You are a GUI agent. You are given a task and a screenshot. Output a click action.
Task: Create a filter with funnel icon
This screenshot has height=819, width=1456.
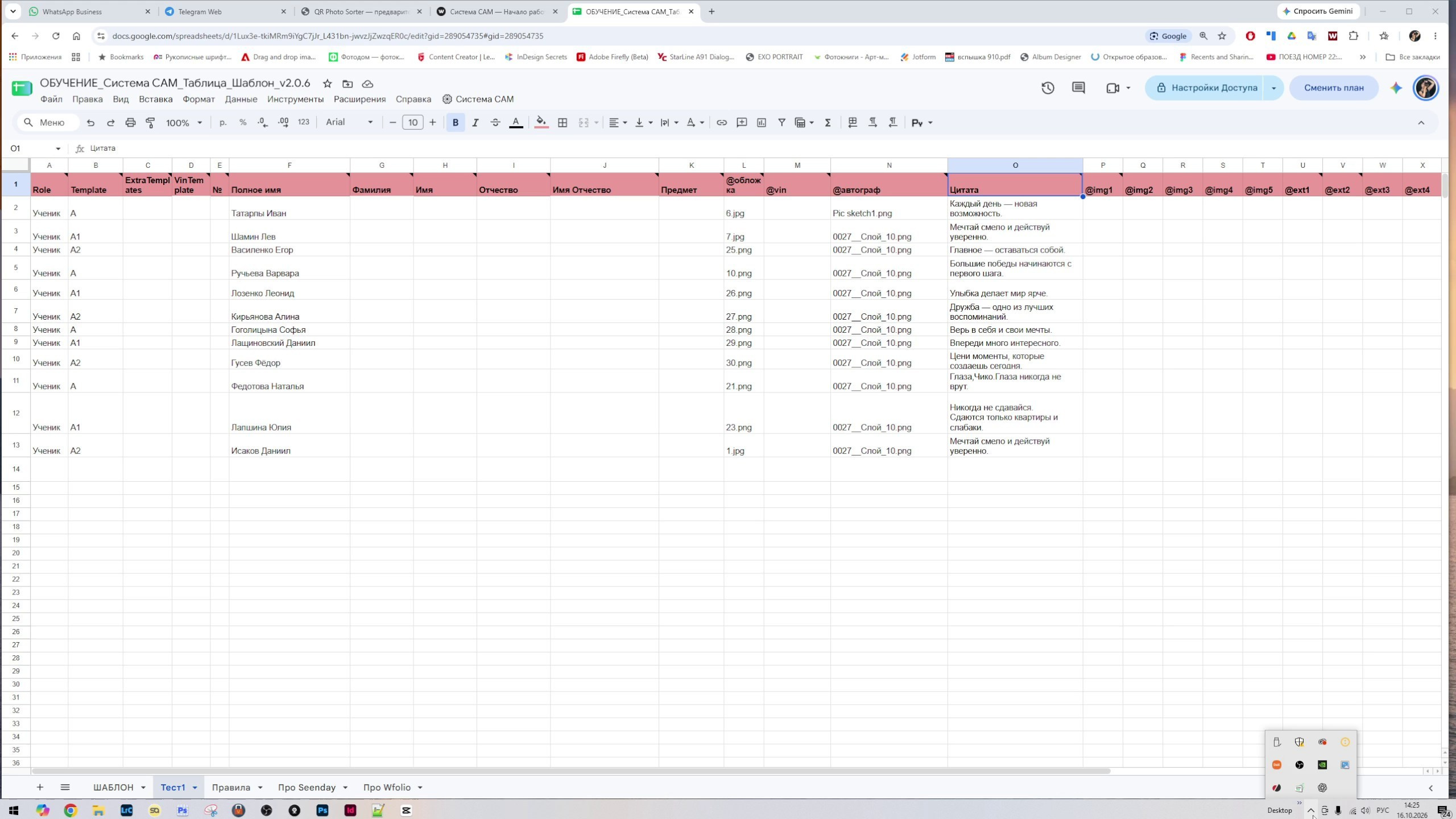click(x=782, y=122)
